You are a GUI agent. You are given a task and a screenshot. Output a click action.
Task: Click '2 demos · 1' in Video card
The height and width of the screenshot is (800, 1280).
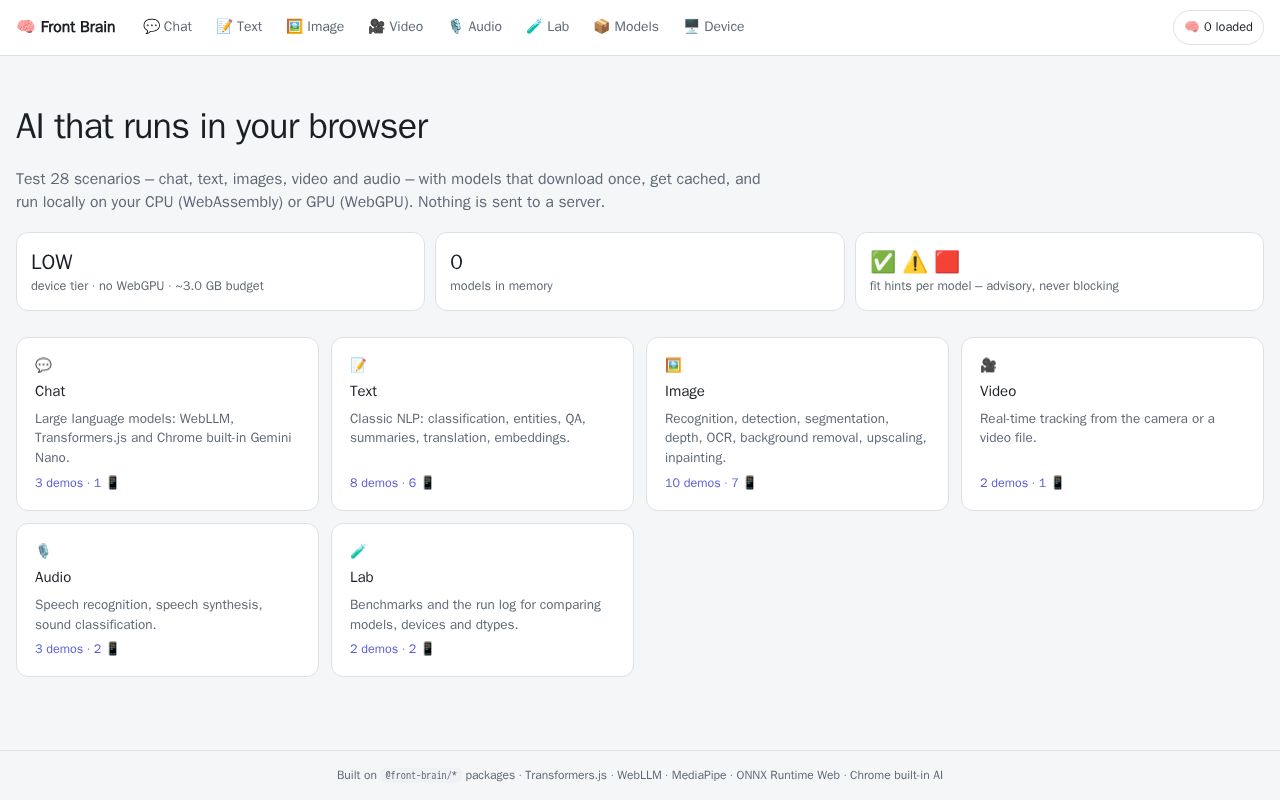pos(1022,483)
